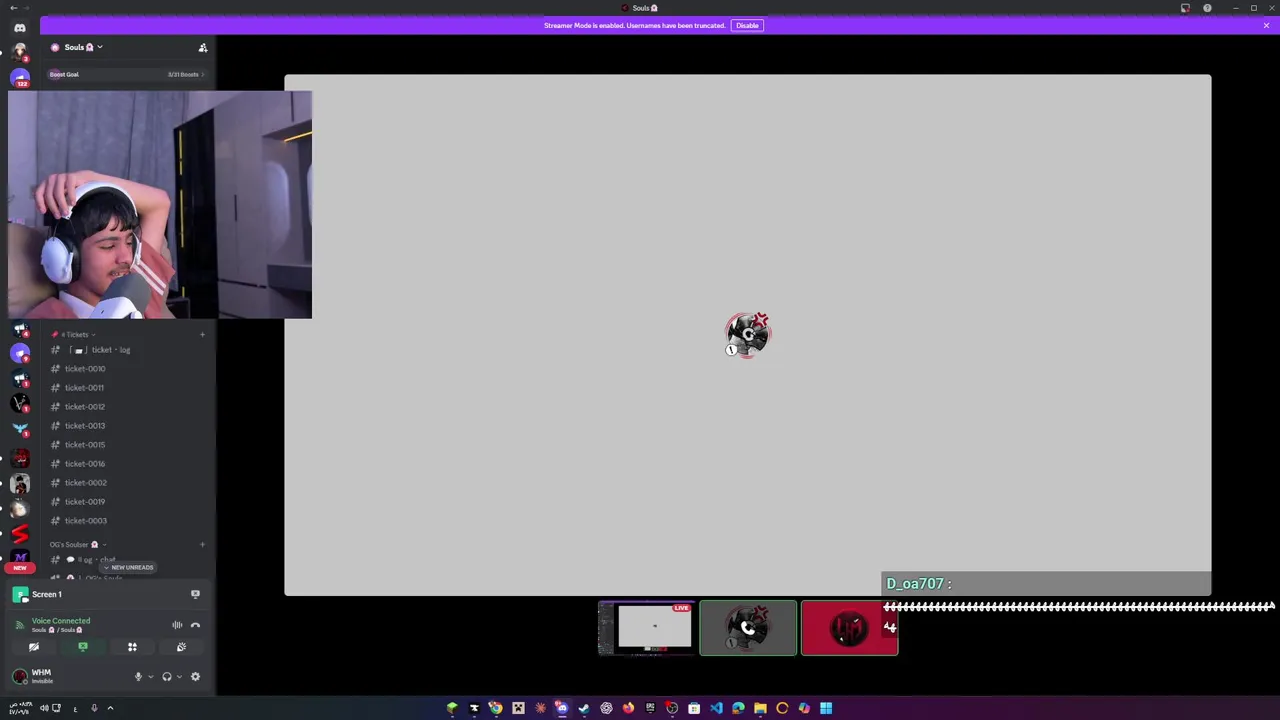Open microphone input options arrow

(x=151, y=677)
